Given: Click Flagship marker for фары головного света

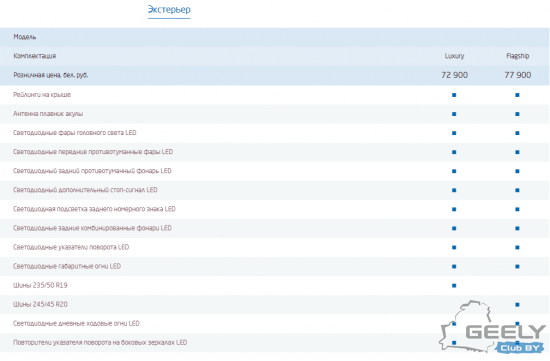Looking at the screenshot, I should [517, 133].
